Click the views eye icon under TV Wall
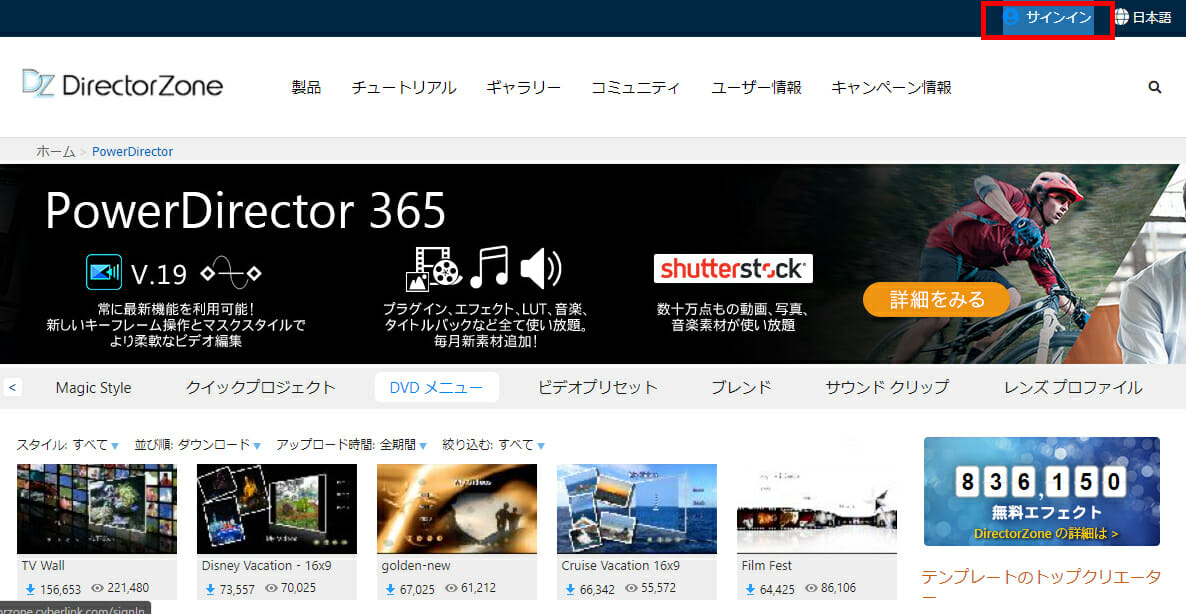1186x614 pixels. click(97, 588)
